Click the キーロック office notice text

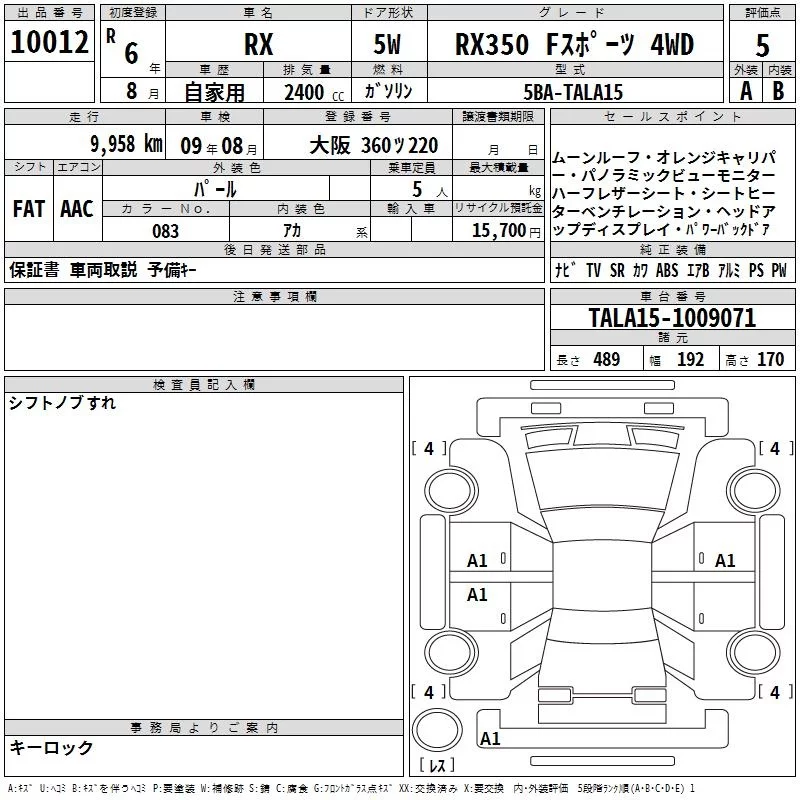point(51,747)
